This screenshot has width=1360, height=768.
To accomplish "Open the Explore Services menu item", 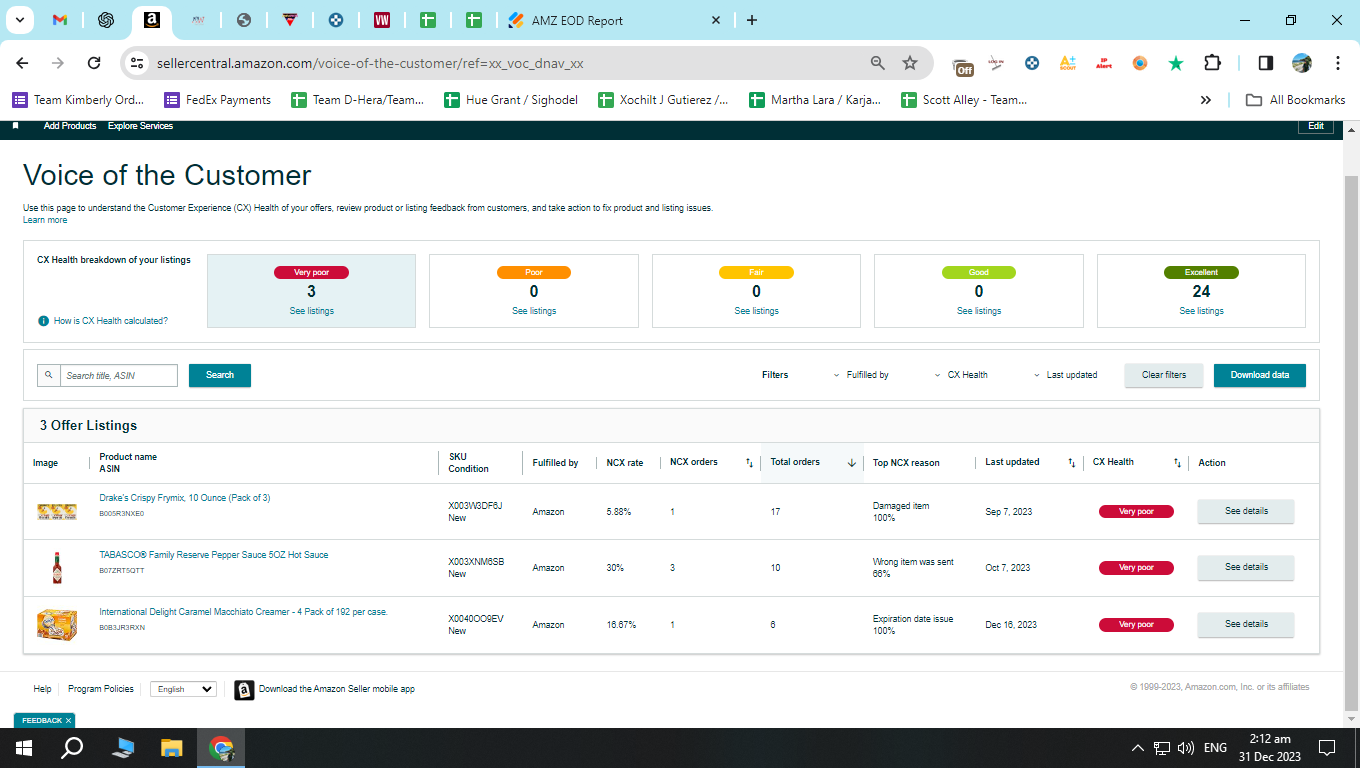I will tap(140, 126).
